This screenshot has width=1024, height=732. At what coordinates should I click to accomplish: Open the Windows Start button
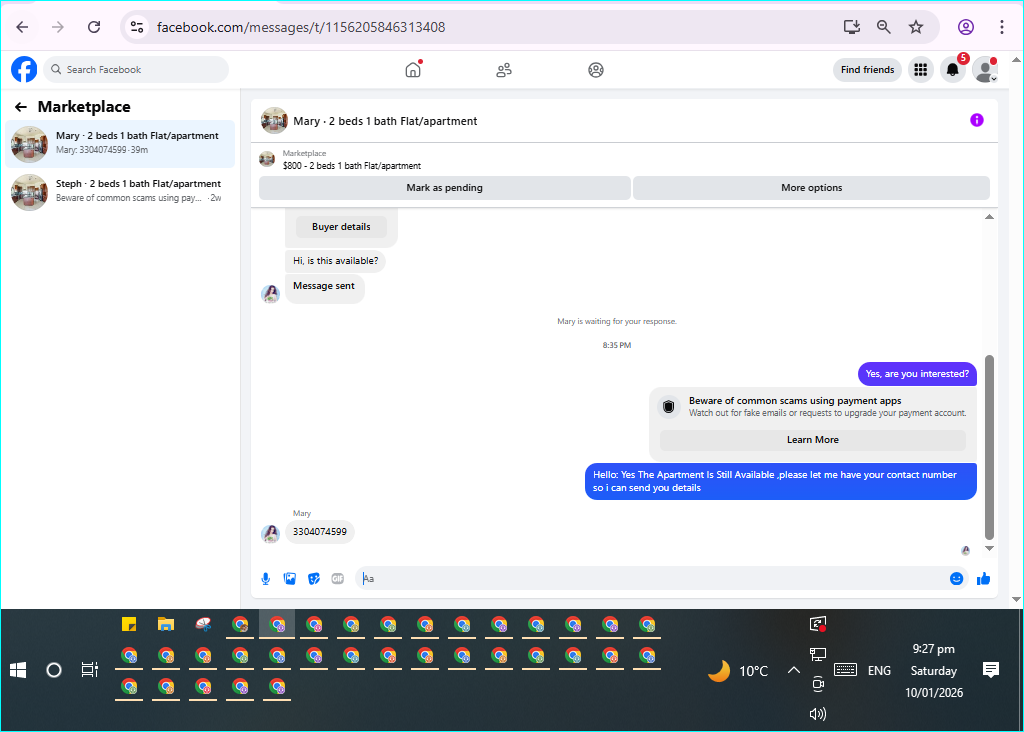click(18, 670)
